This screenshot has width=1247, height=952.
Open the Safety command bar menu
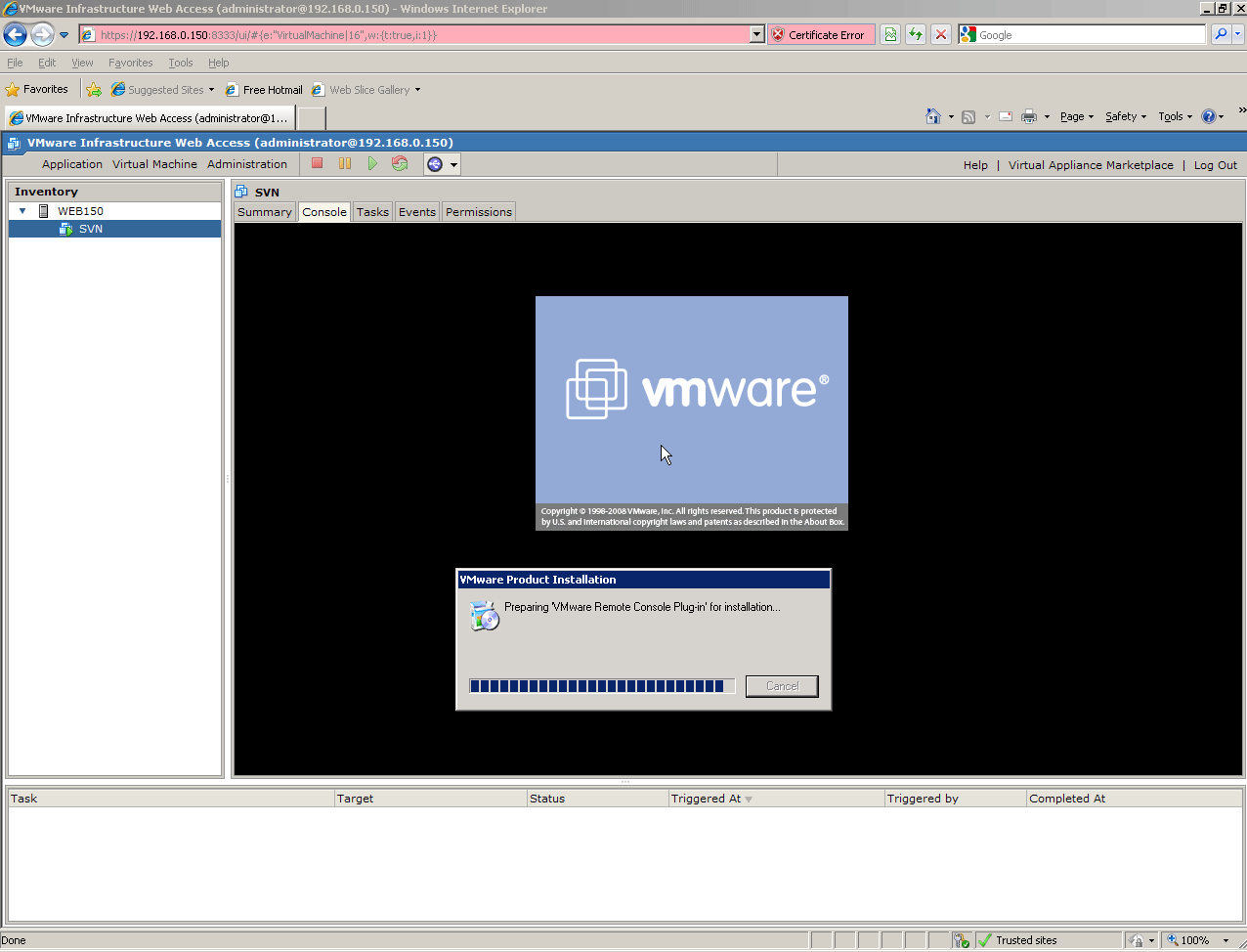click(1126, 116)
